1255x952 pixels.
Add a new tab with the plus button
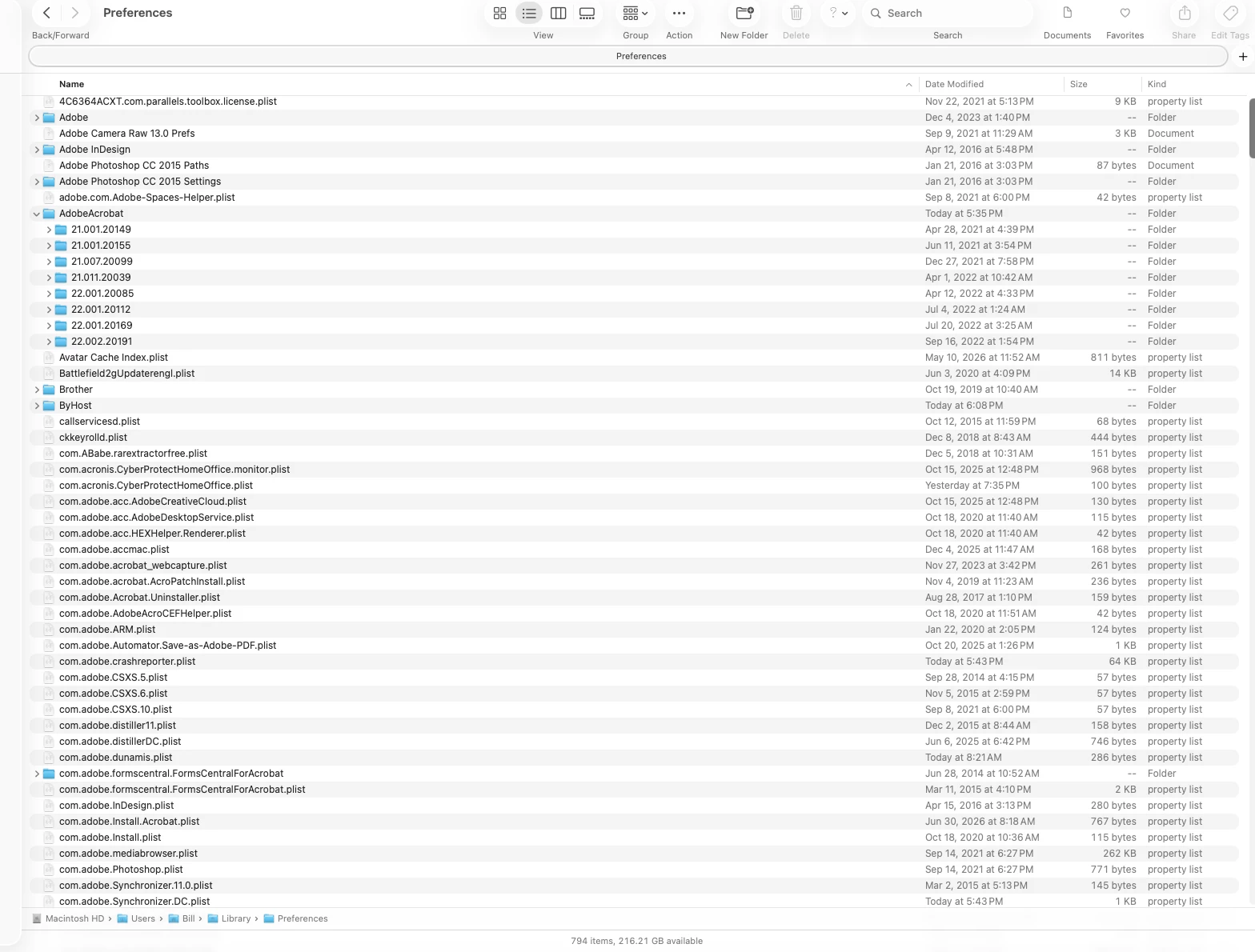[x=1243, y=56]
